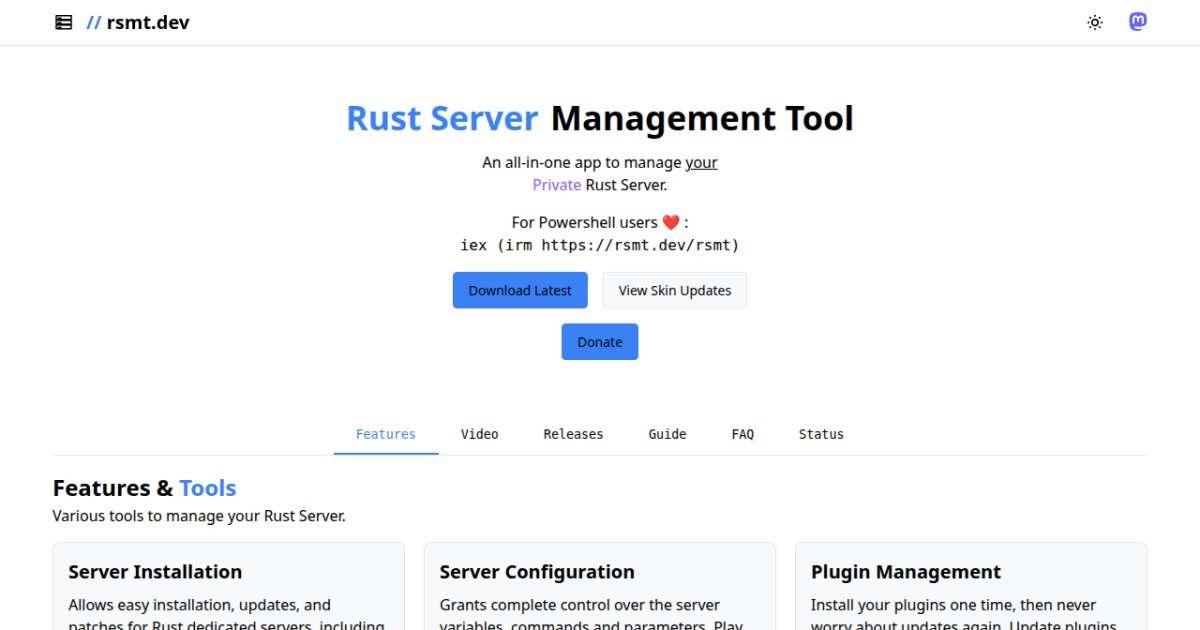1200x630 pixels.
Task: Select the Guide tab
Action: [x=667, y=434]
